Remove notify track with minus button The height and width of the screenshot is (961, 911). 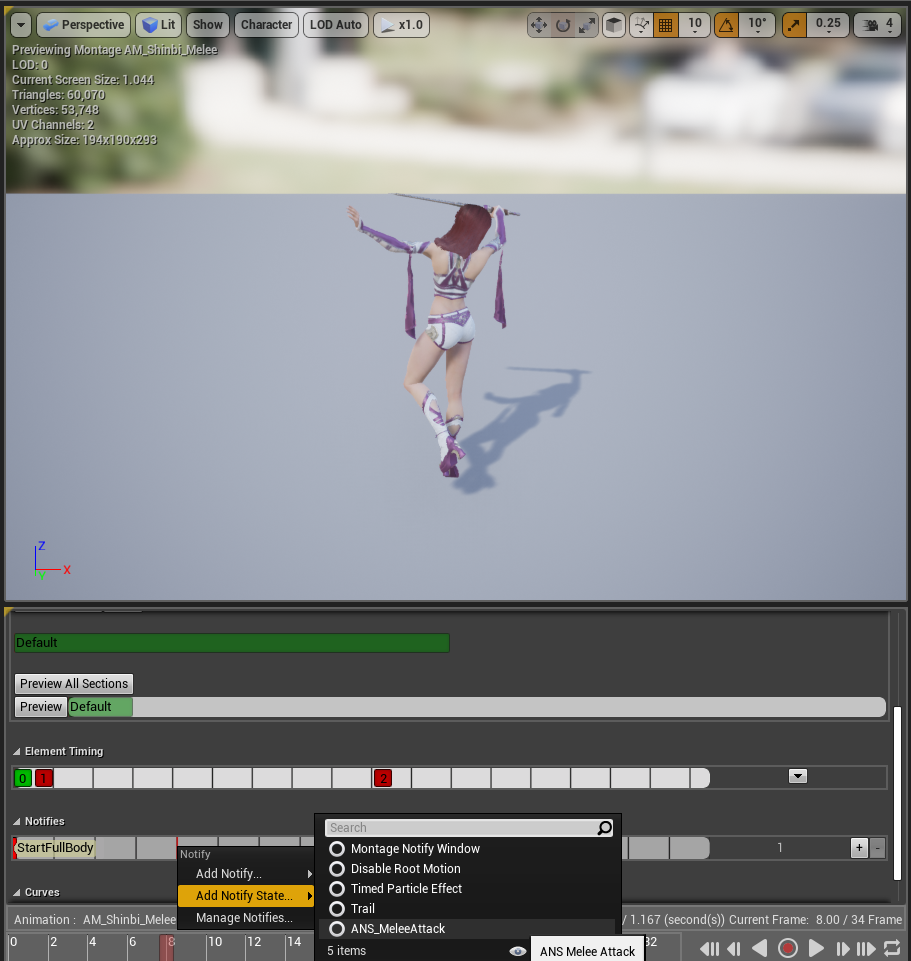878,848
